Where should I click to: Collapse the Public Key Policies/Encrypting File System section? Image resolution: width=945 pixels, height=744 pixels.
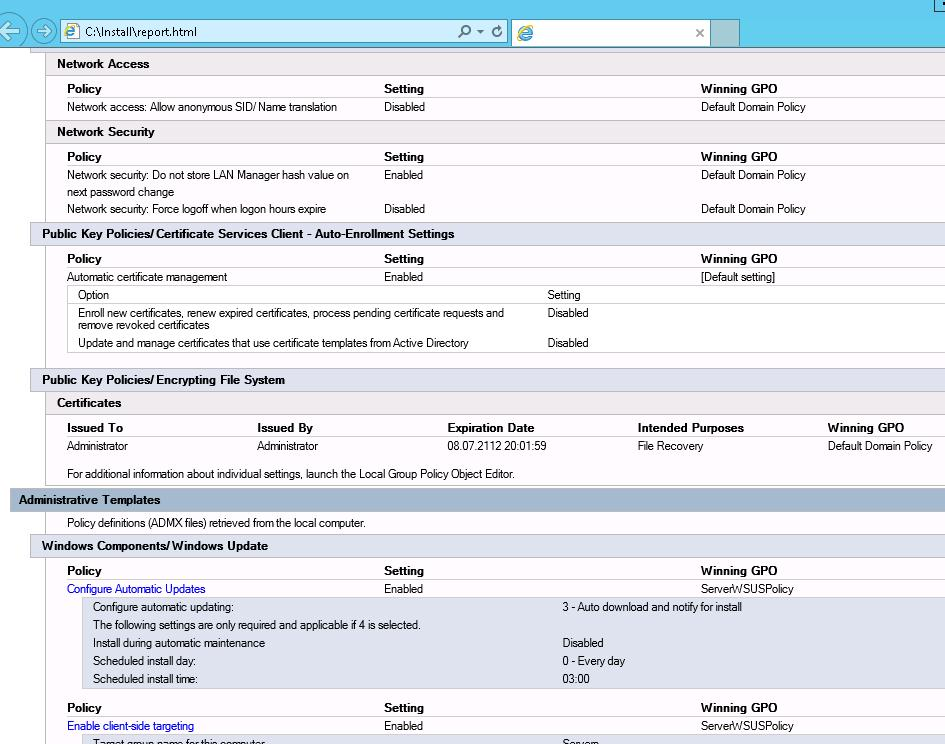tap(163, 380)
